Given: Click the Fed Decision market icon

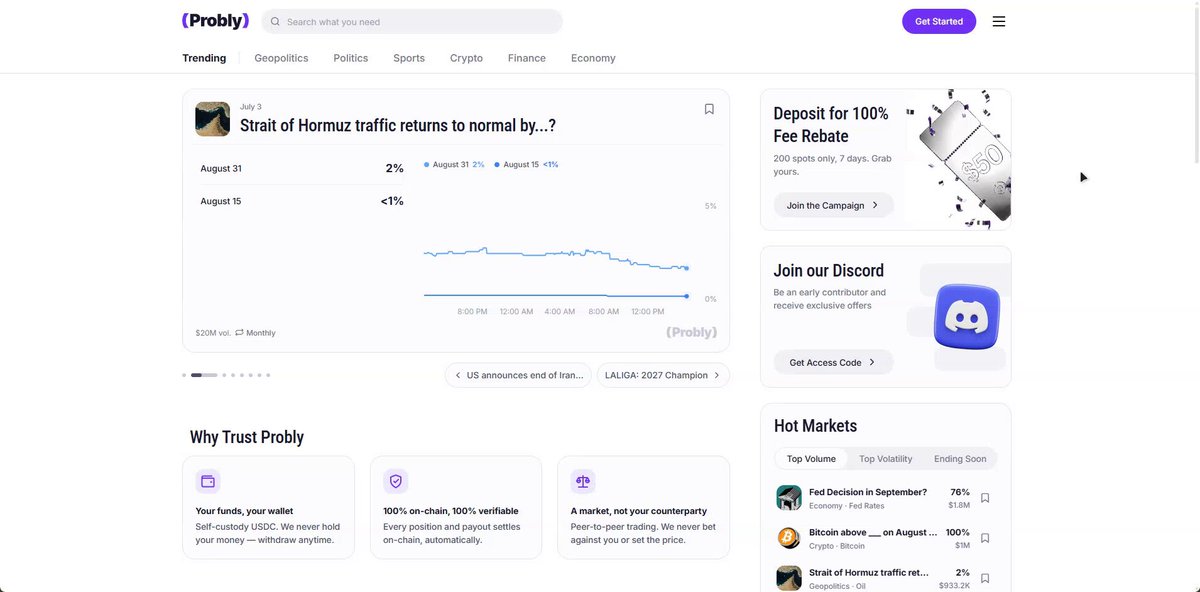Looking at the screenshot, I should point(789,497).
